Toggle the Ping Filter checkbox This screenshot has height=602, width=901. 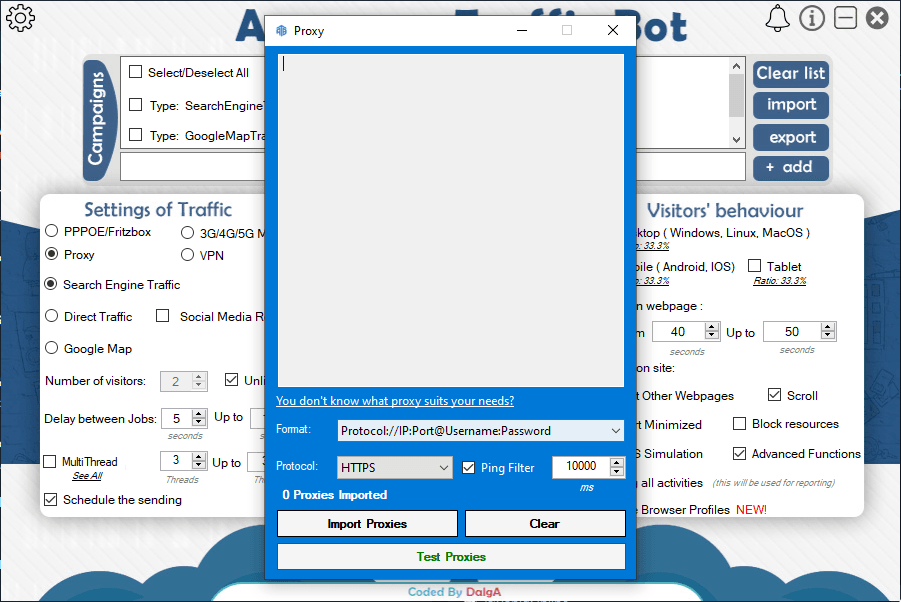pos(469,468)
